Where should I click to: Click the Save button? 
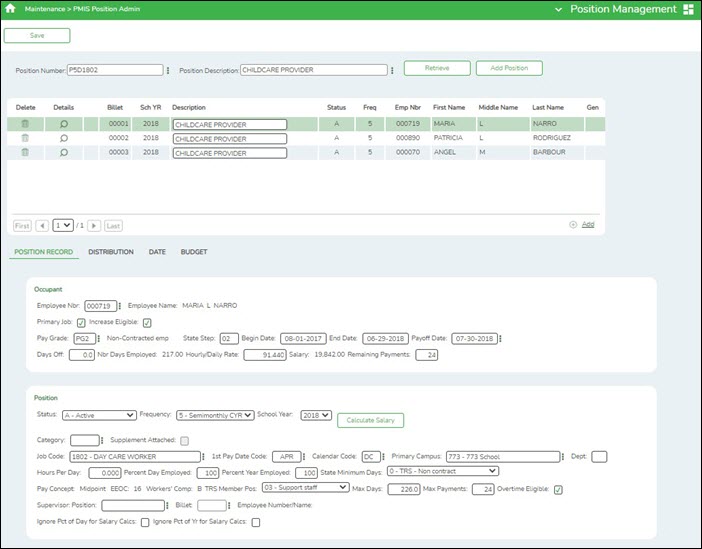pos(37,35)
